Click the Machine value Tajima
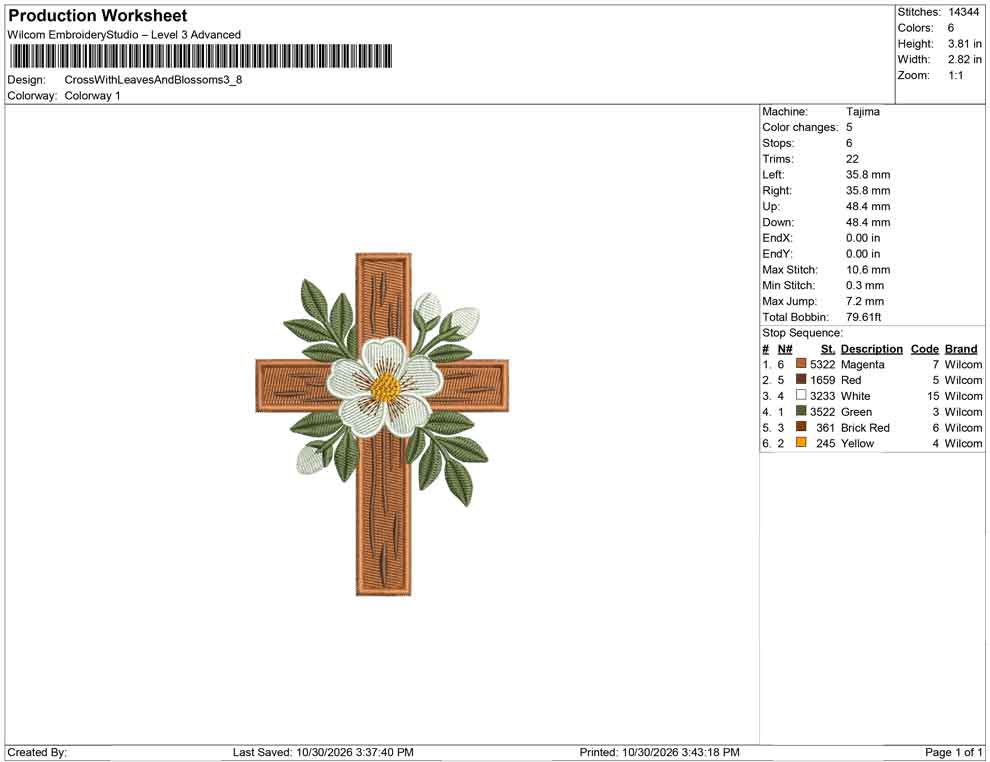 click(x=862, y=112)
